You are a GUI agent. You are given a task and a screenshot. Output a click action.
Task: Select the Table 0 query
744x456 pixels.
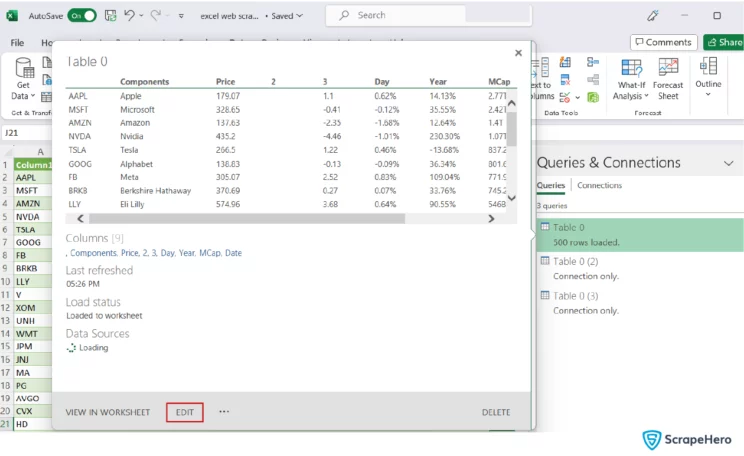640,235
